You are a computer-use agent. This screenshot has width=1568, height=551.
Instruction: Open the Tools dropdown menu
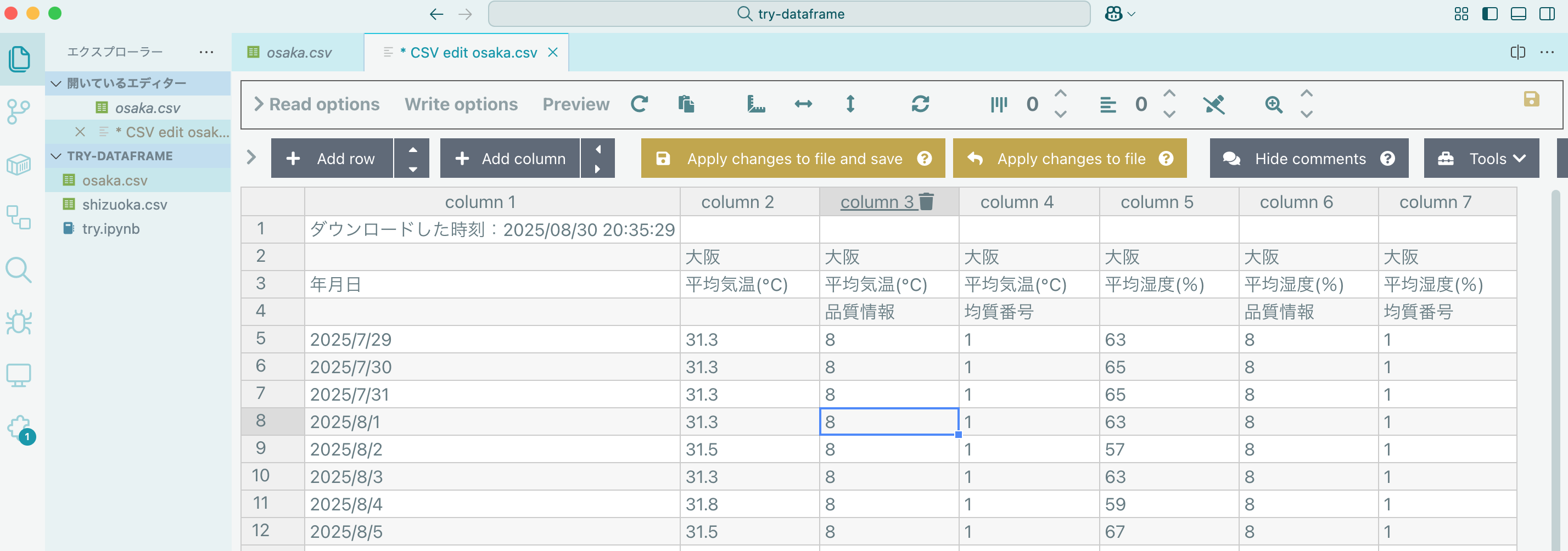coord(1481,159)
